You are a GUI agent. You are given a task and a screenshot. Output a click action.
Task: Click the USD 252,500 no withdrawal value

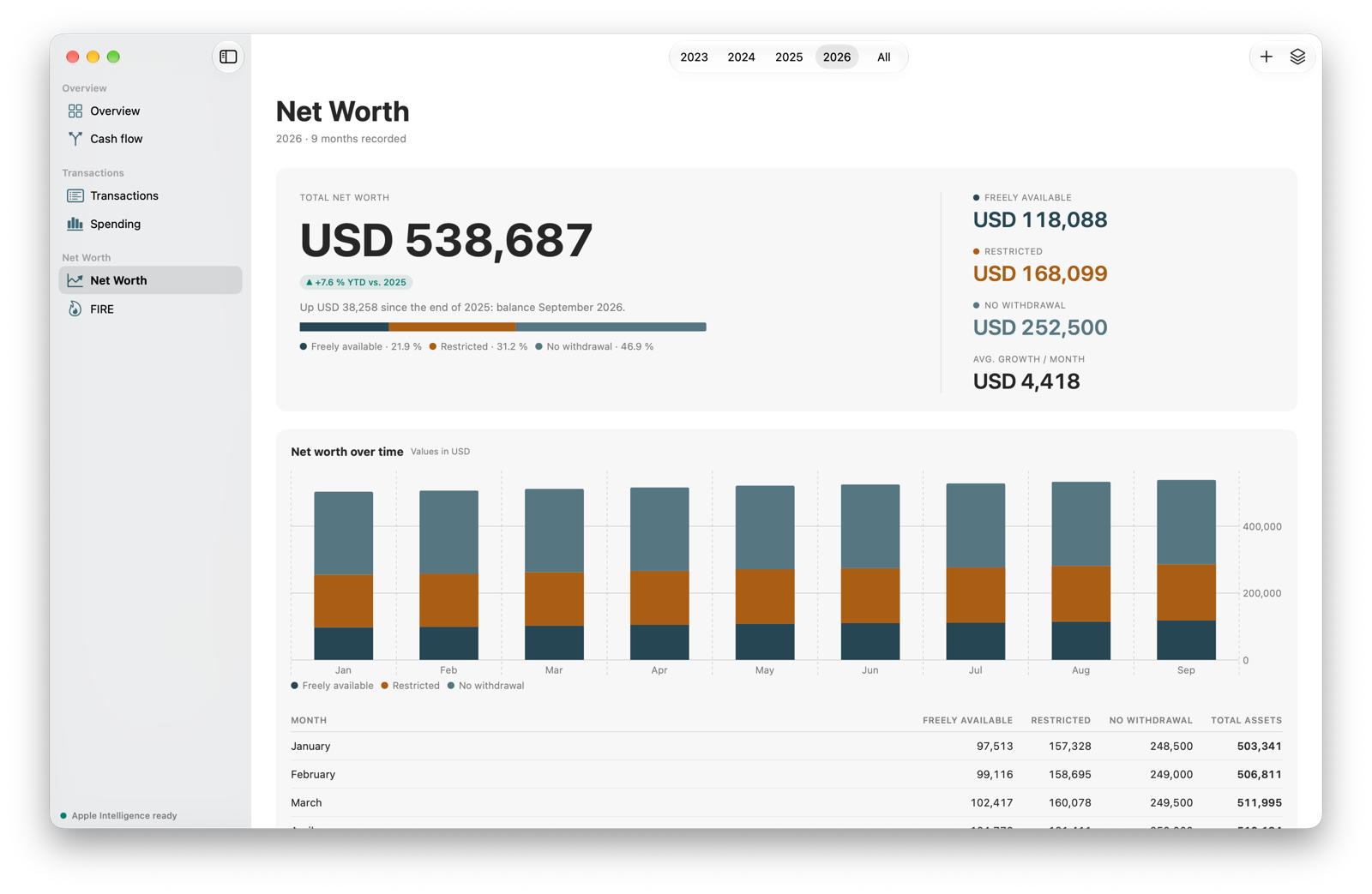click(x=1040, y=327)
